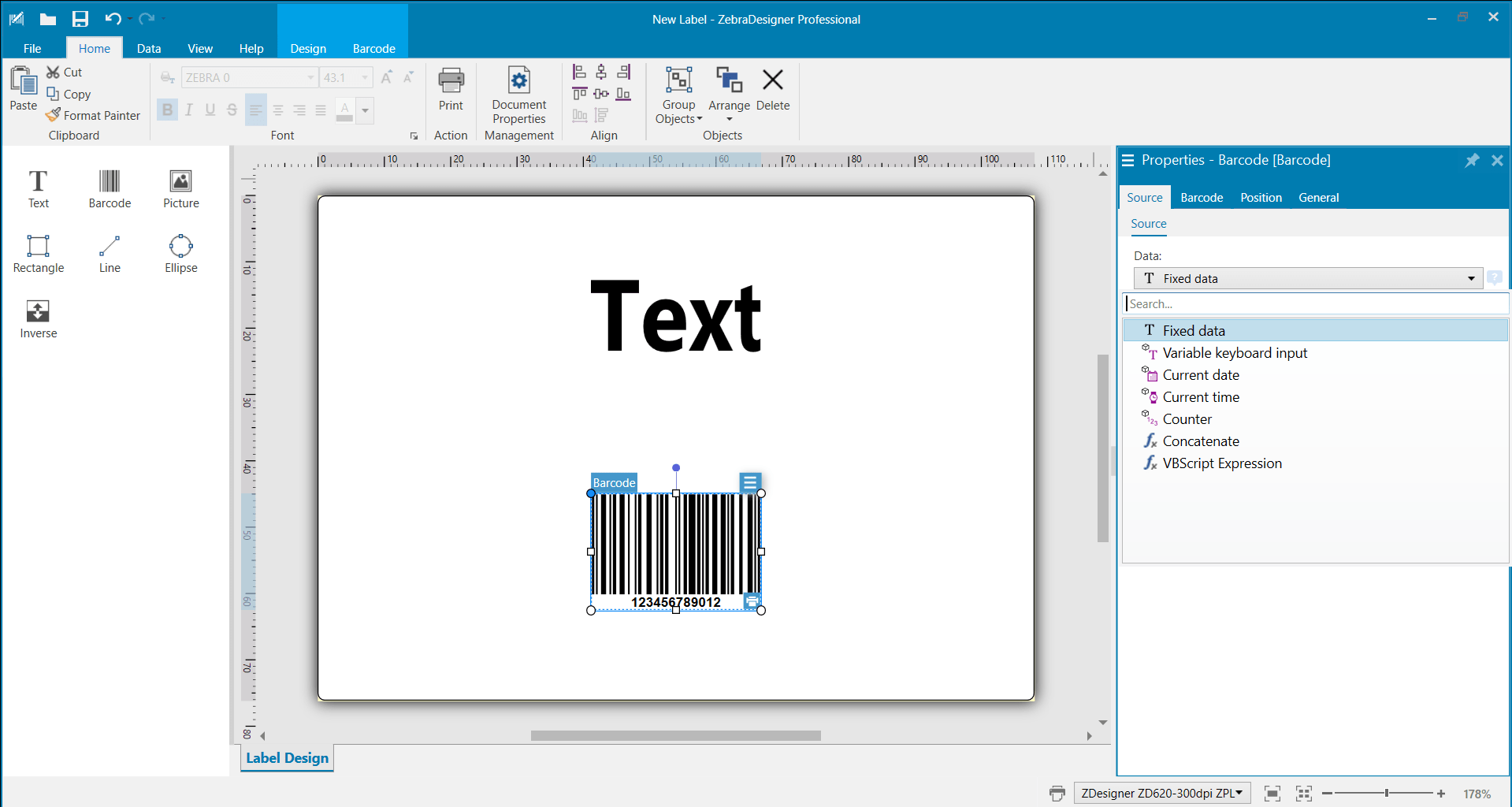The width and height of the screenshot is (1512, 807).
Task: Click the printer icon in status bar
Action: pos(1057,794)
